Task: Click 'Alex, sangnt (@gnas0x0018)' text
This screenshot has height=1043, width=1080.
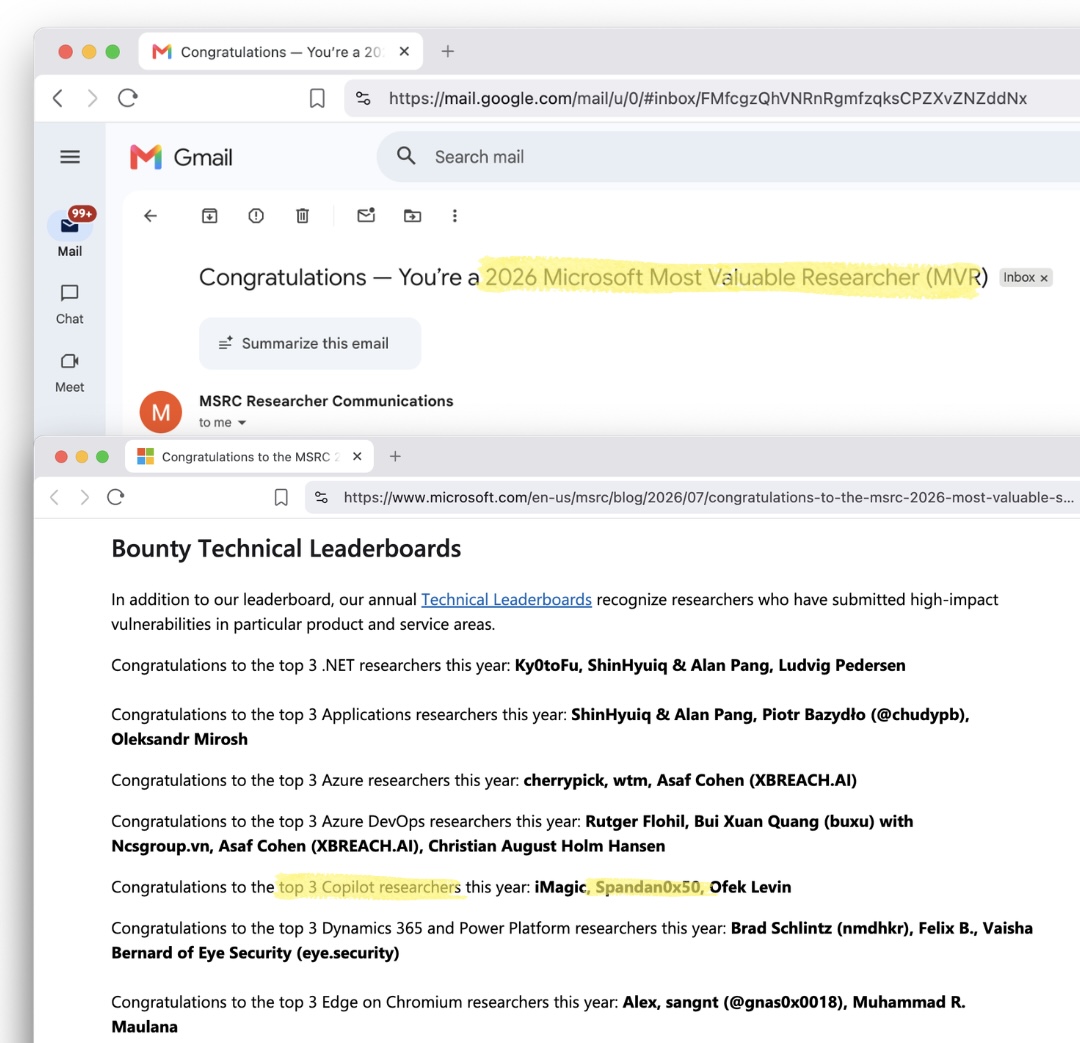Action: 733,1002
